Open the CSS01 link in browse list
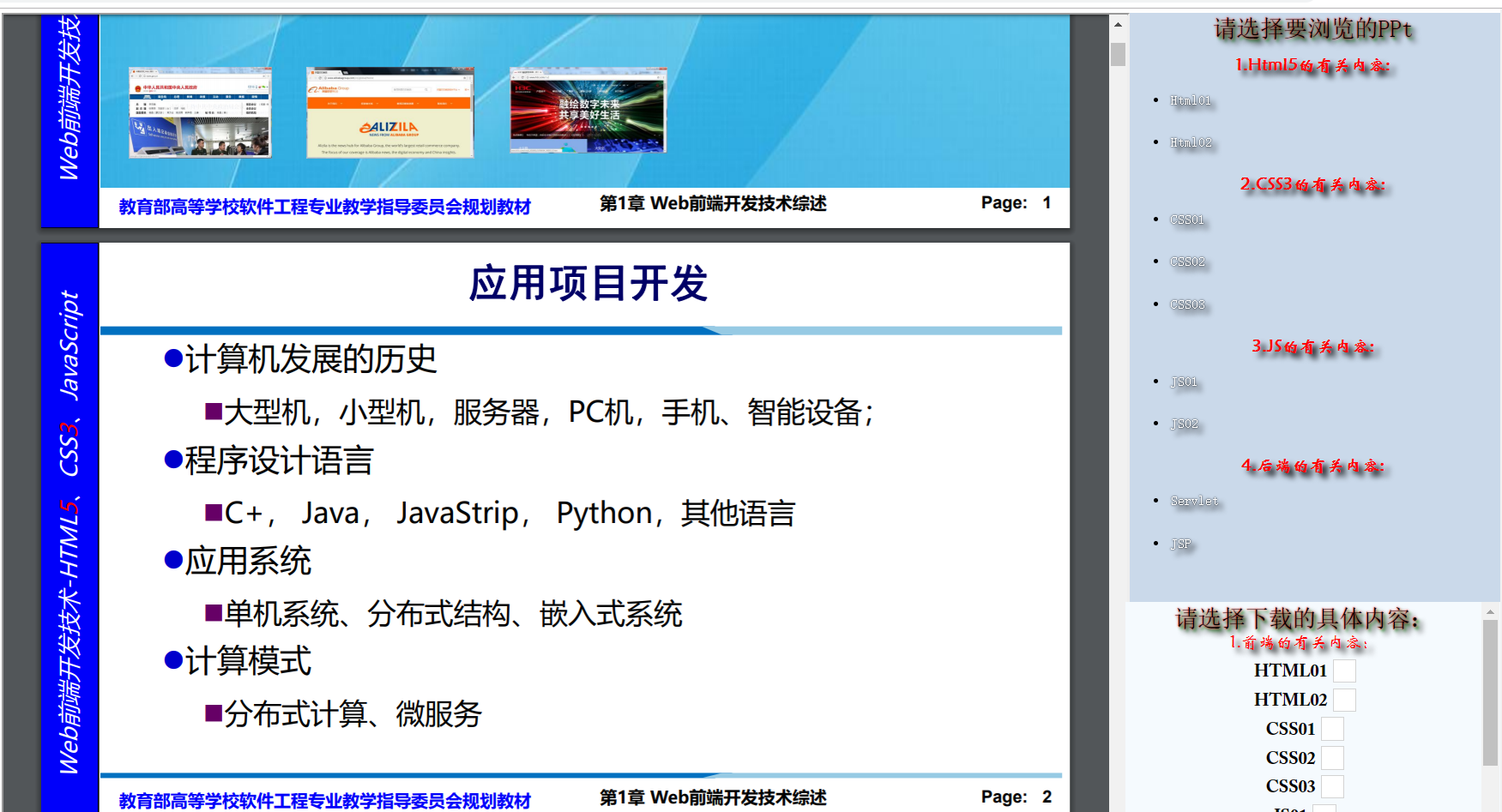Screen dimensions: 1502x812 [x=1187, y=220]
